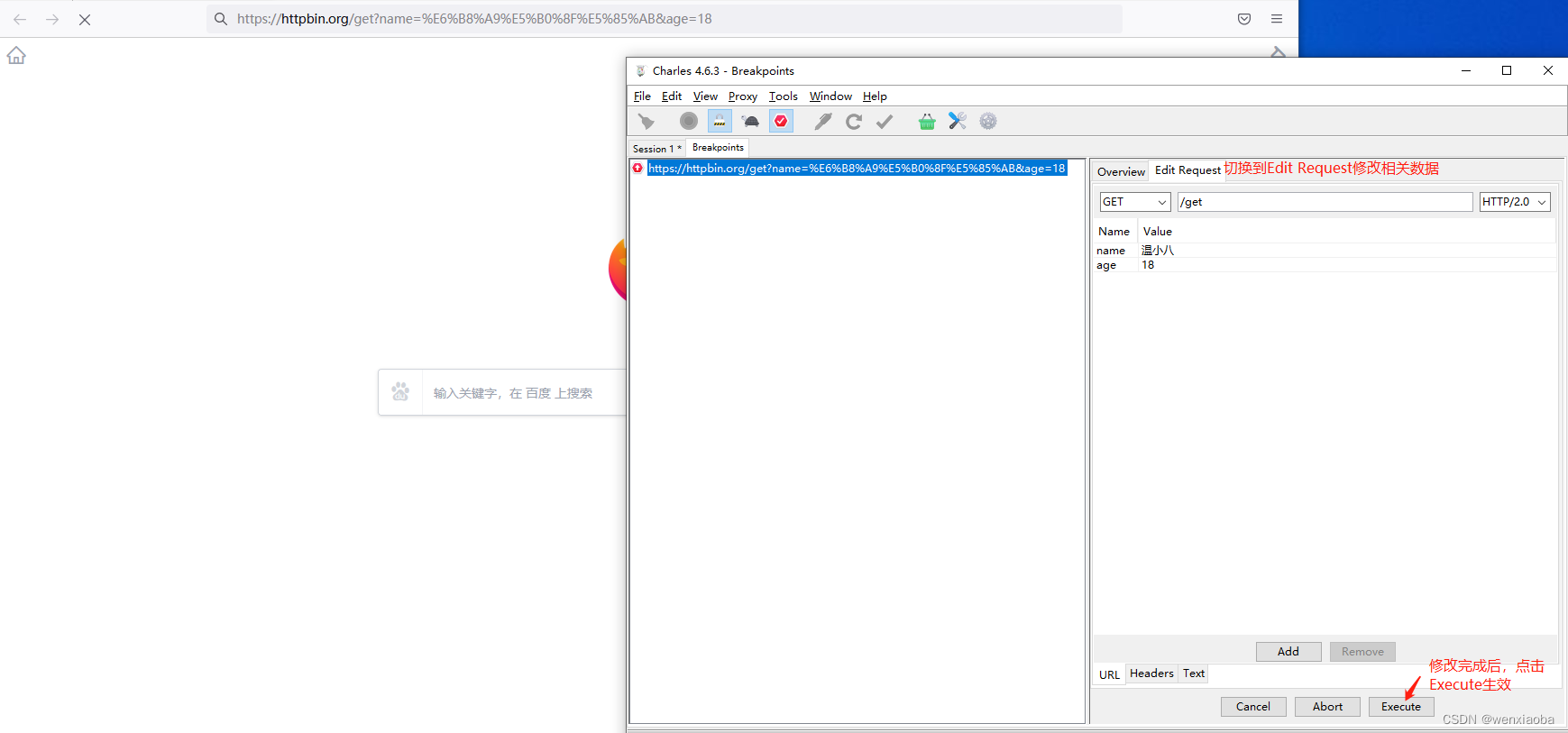Minimize the Charles window
This screenshot has width=1568, height=733.
tap(1466, 70)
